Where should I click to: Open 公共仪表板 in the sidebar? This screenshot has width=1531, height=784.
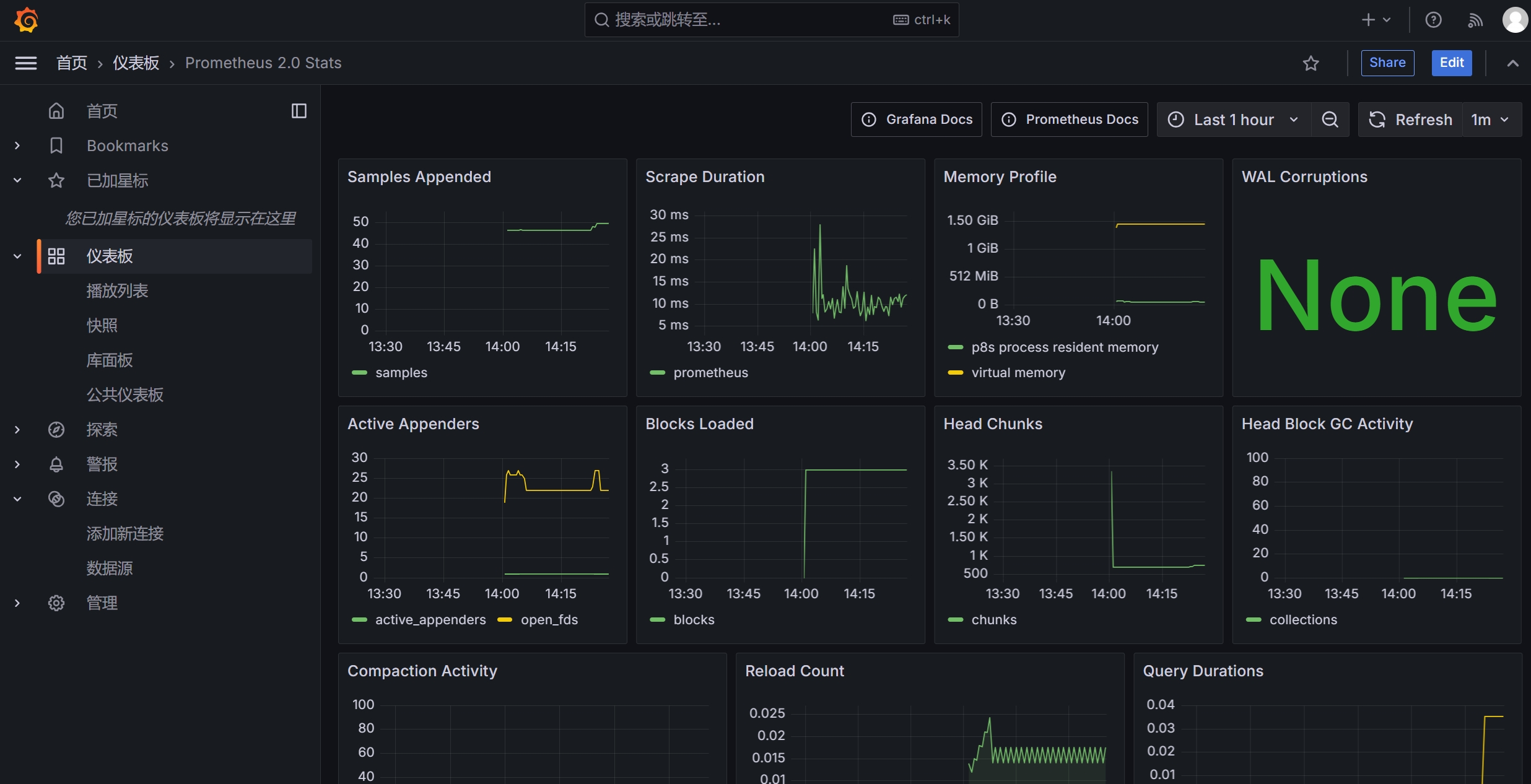pyautogui.click(x=125, y=394)
